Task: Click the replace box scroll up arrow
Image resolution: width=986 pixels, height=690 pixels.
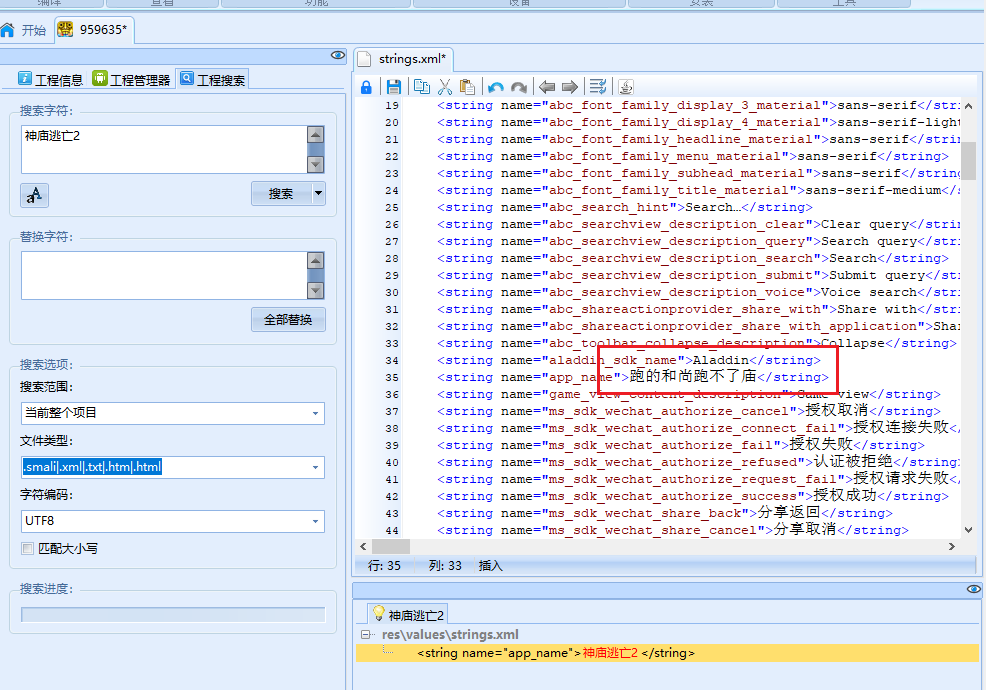Action: tap(315, 260)
